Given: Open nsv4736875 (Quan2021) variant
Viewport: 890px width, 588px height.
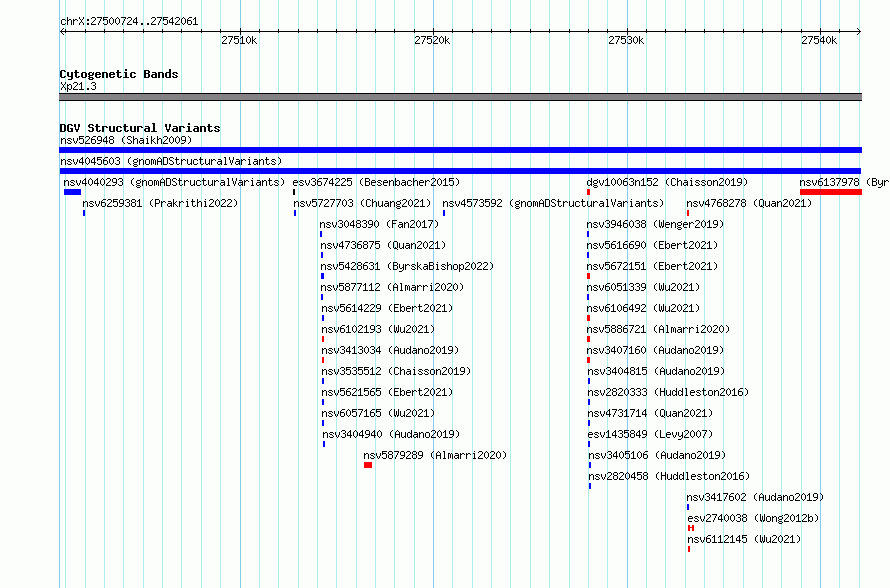Looking at the screenshot, I should point(383,245).
